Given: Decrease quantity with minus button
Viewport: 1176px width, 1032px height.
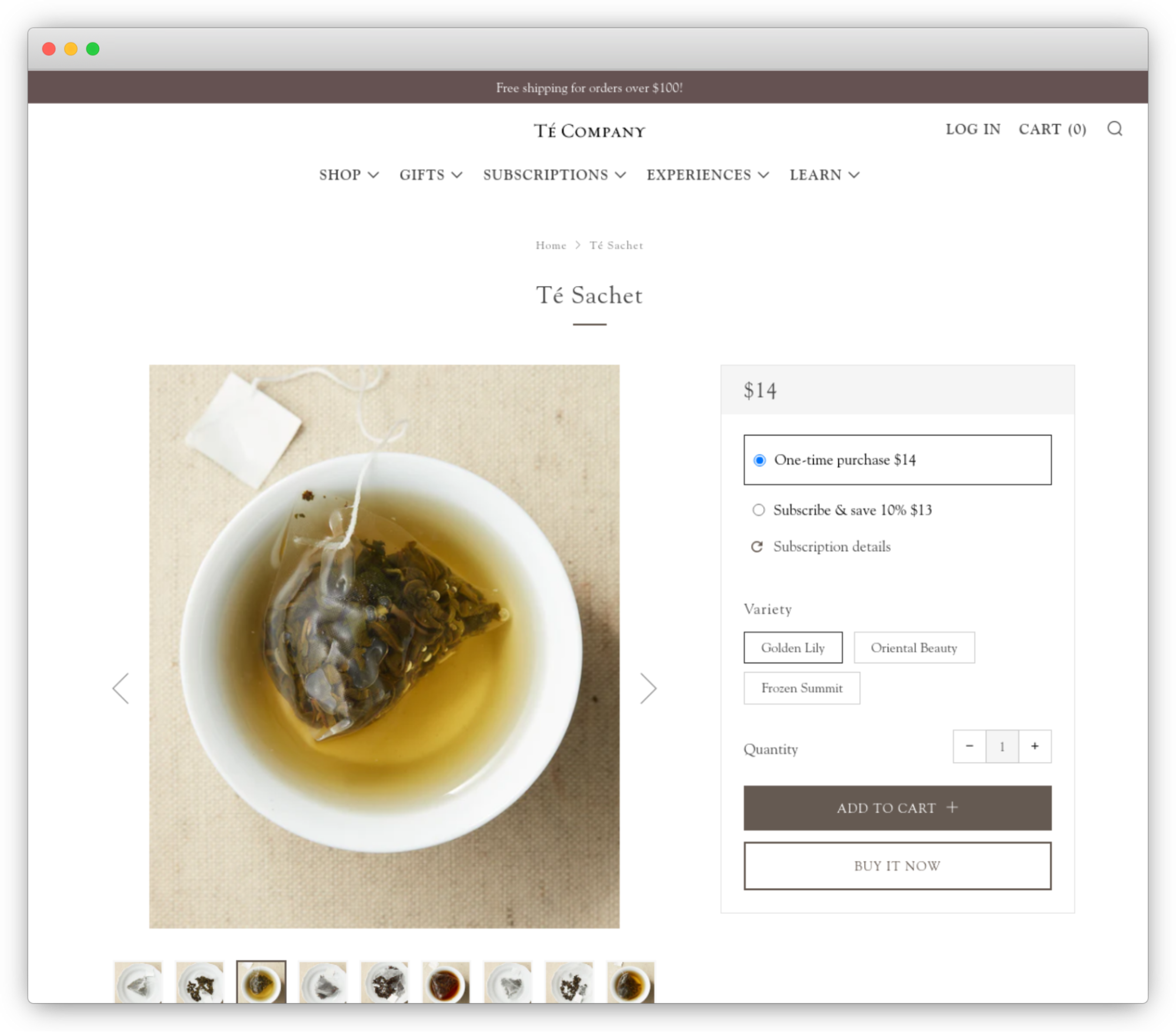Looking at the screenshot, I should click(969, 746).
